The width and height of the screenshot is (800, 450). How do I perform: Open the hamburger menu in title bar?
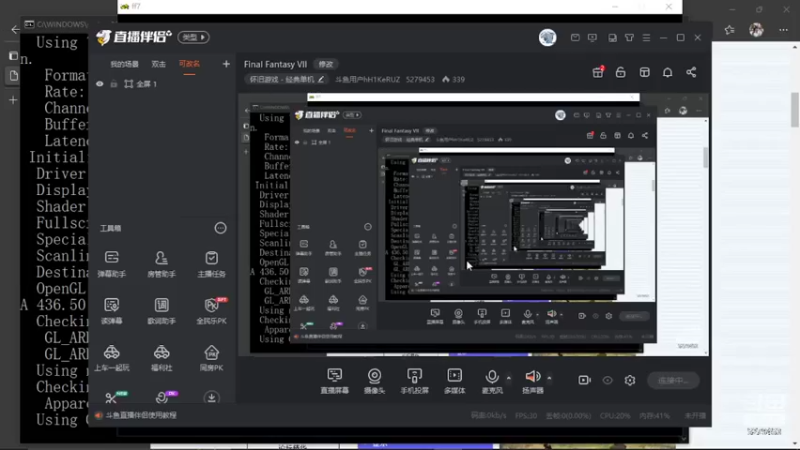click(x=646, y=38)
